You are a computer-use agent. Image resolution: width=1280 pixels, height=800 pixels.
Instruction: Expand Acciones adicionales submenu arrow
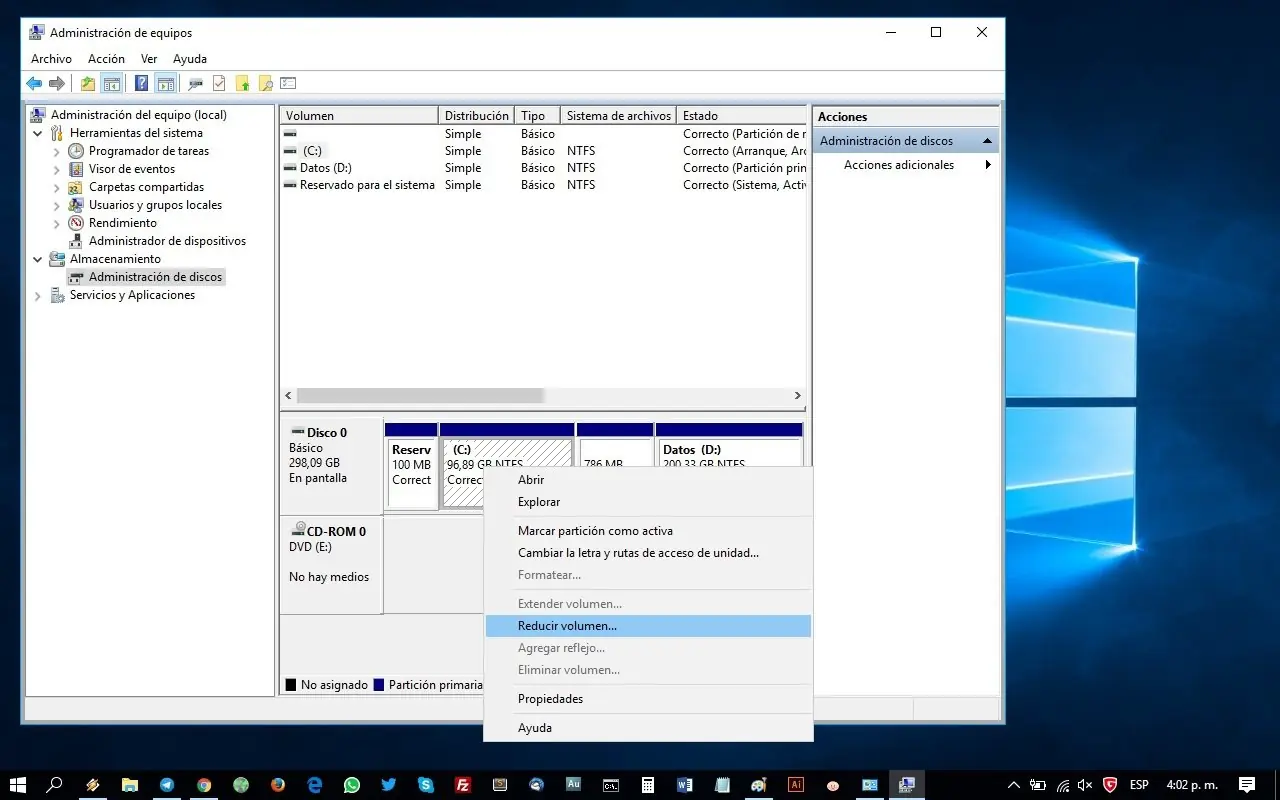pos(988,165)
